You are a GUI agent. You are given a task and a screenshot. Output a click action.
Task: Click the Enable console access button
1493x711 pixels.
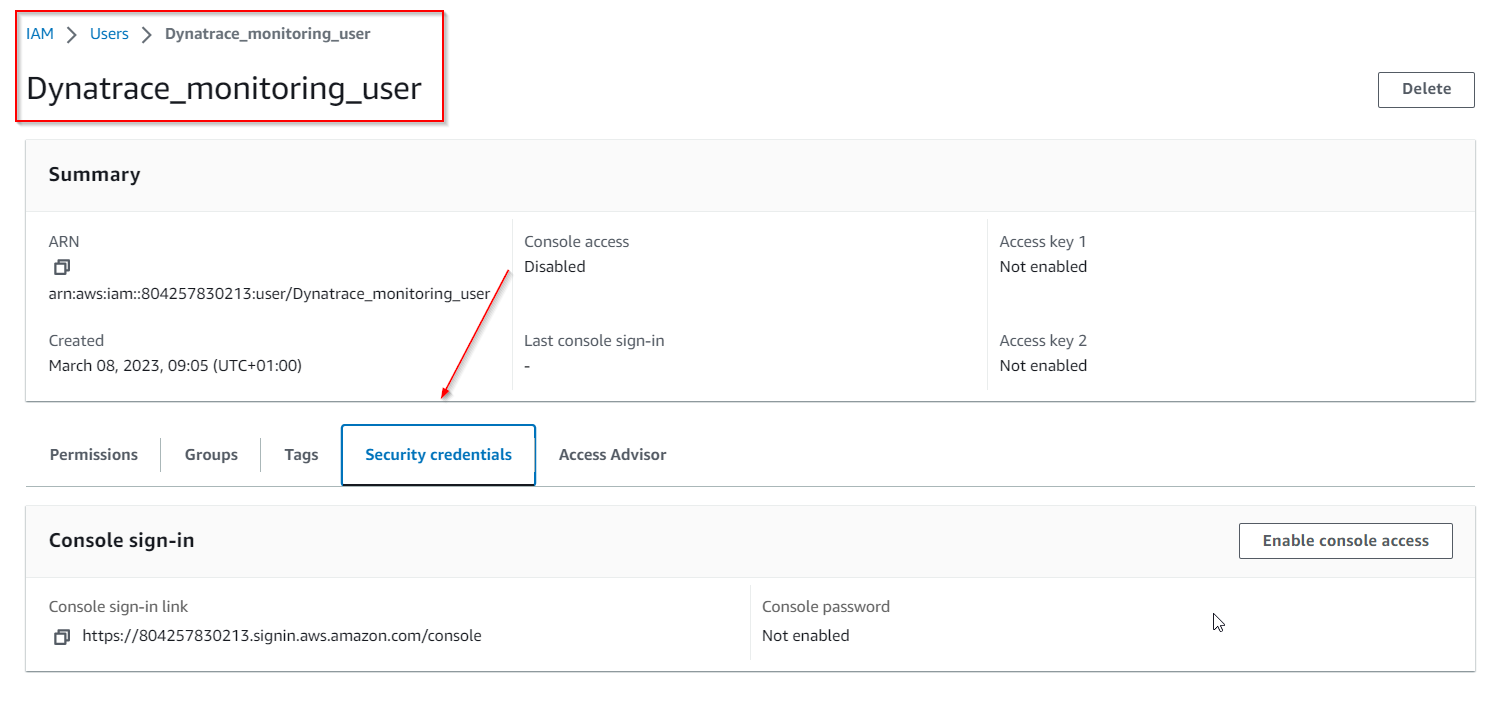[x=1345, y=541]
